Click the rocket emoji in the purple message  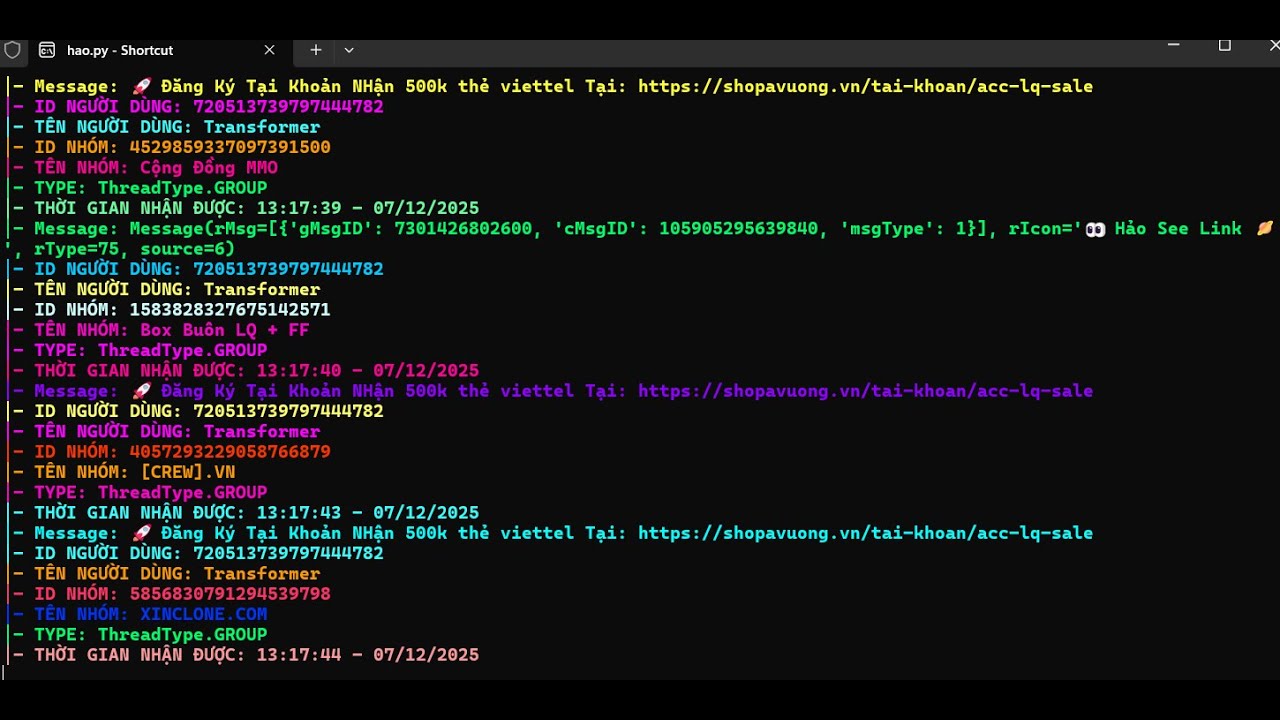click(x=141, y=390)
